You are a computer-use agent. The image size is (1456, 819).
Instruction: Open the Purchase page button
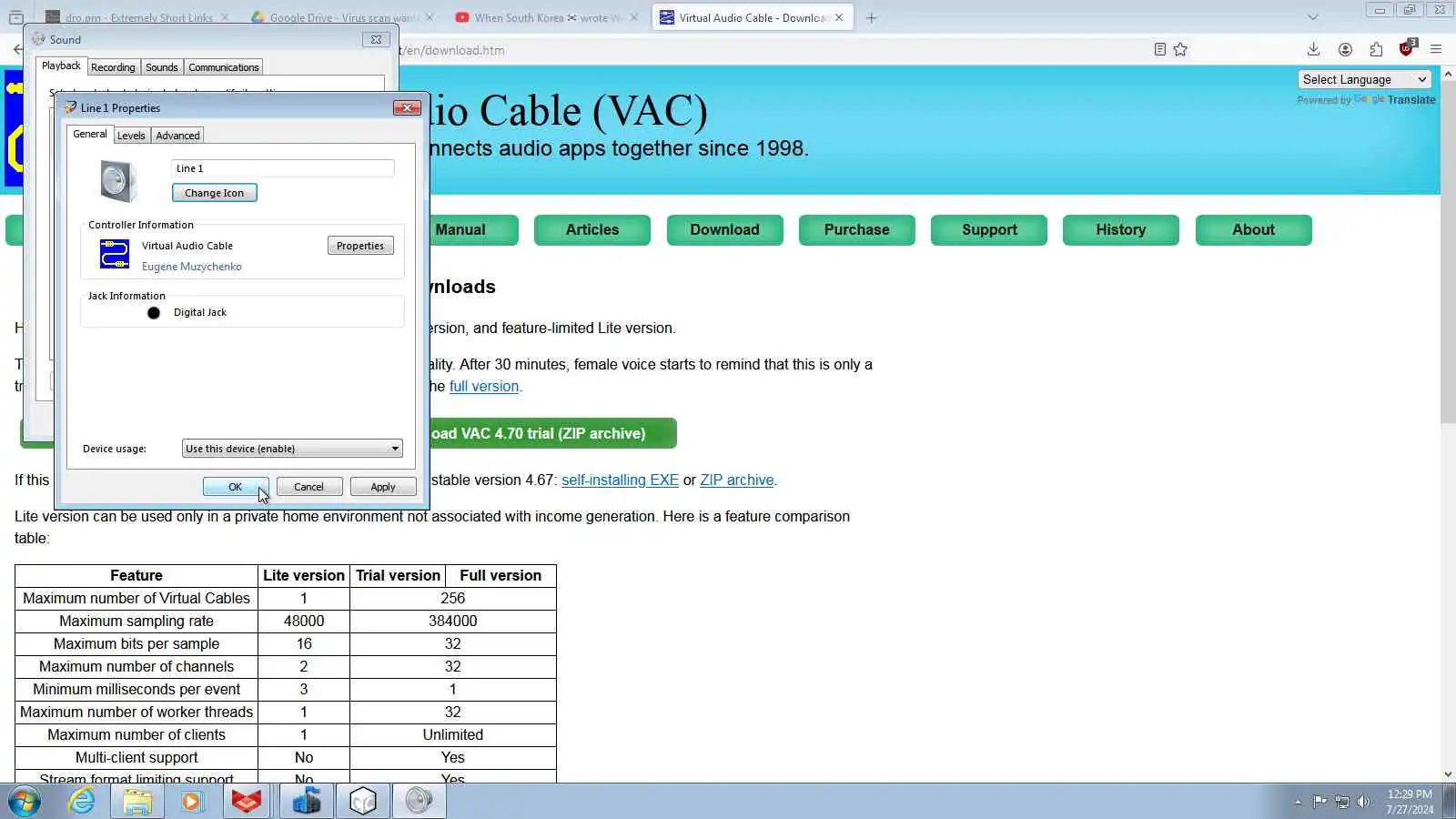[x=856, y=229]
